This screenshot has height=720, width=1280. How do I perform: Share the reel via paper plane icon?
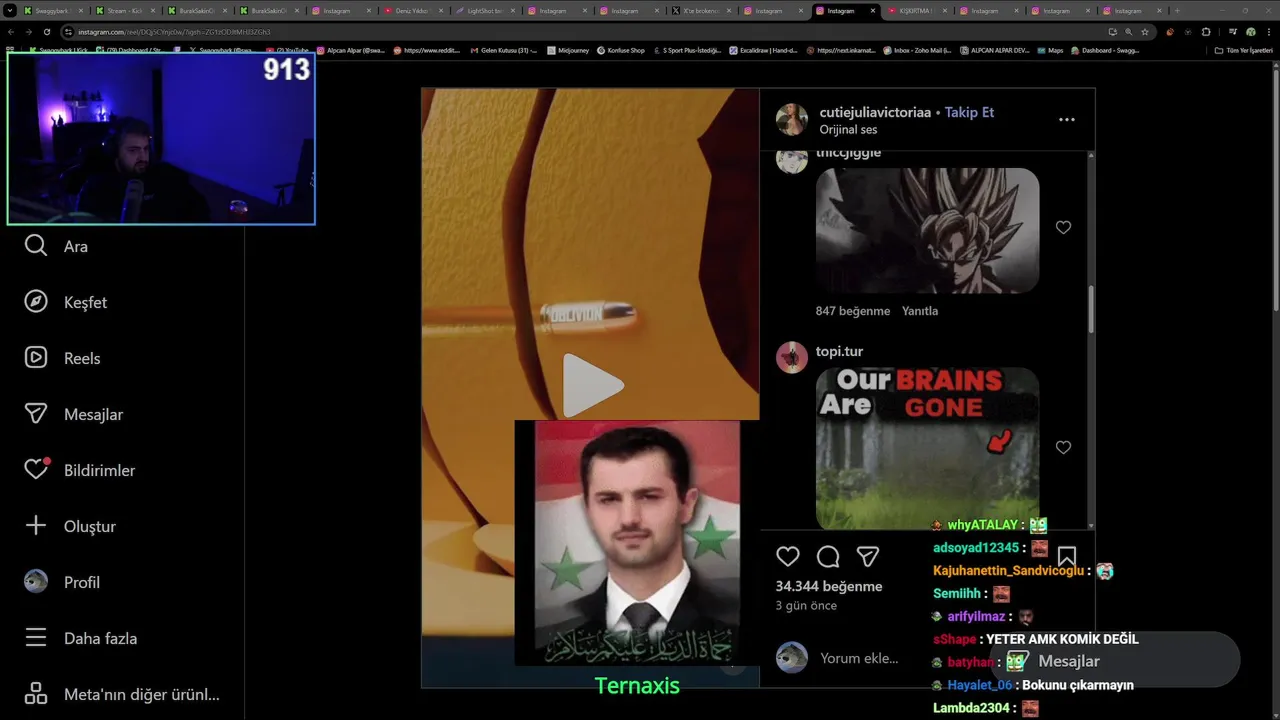click(868, 557)
